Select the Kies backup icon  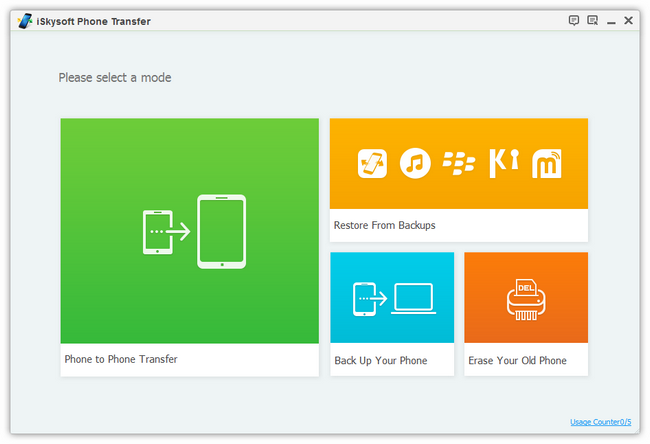[x=504, y=163]
